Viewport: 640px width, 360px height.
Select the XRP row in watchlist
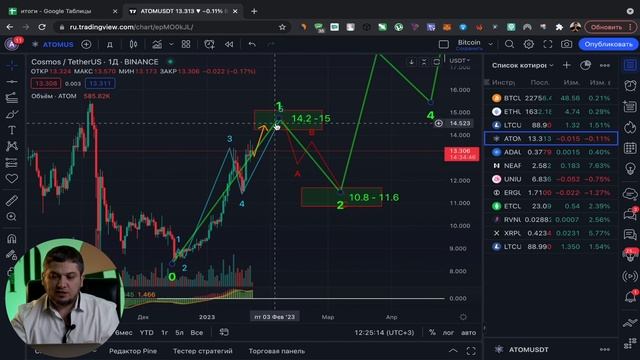(551, 233)
